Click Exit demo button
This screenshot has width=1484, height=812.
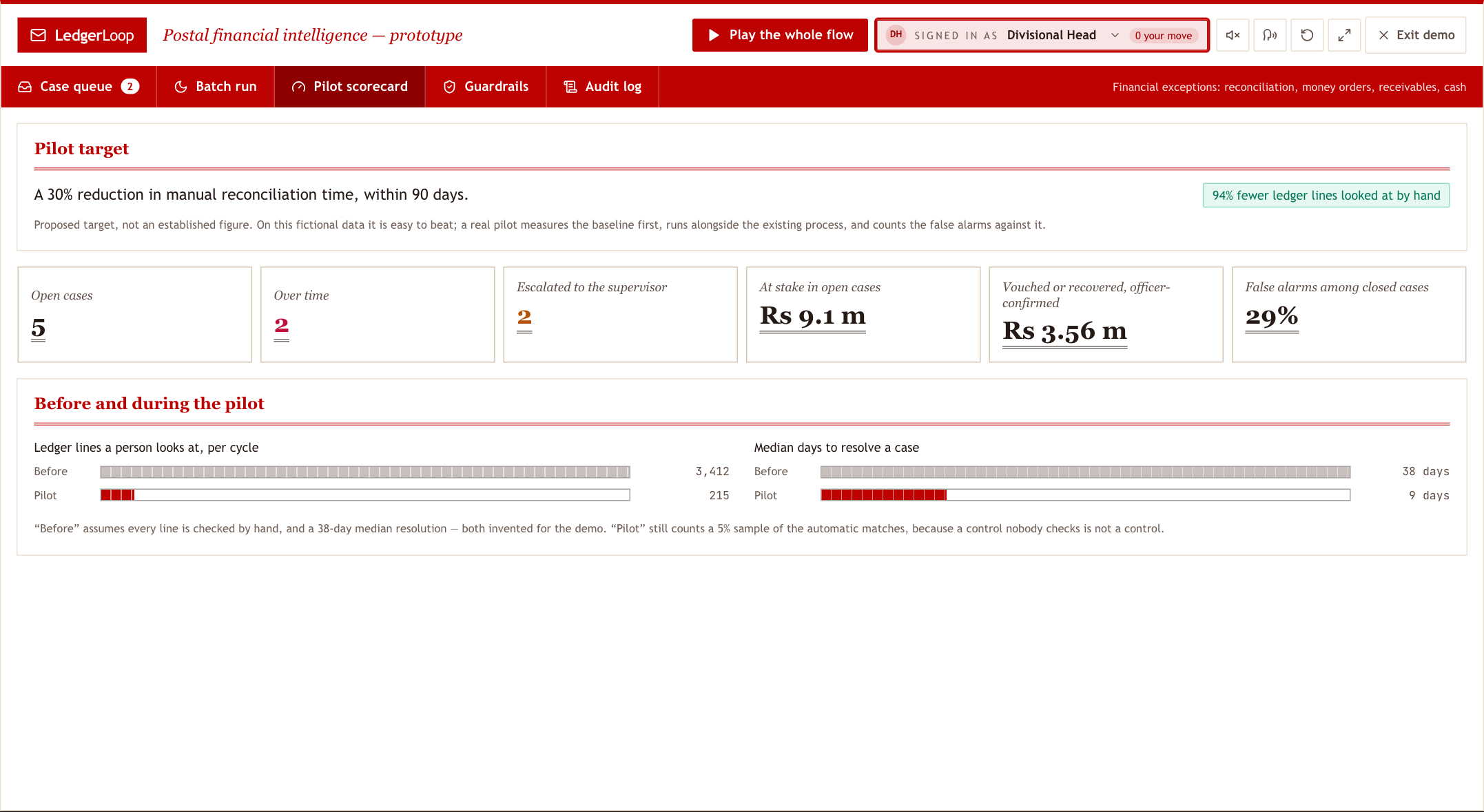click(1416, 35)
